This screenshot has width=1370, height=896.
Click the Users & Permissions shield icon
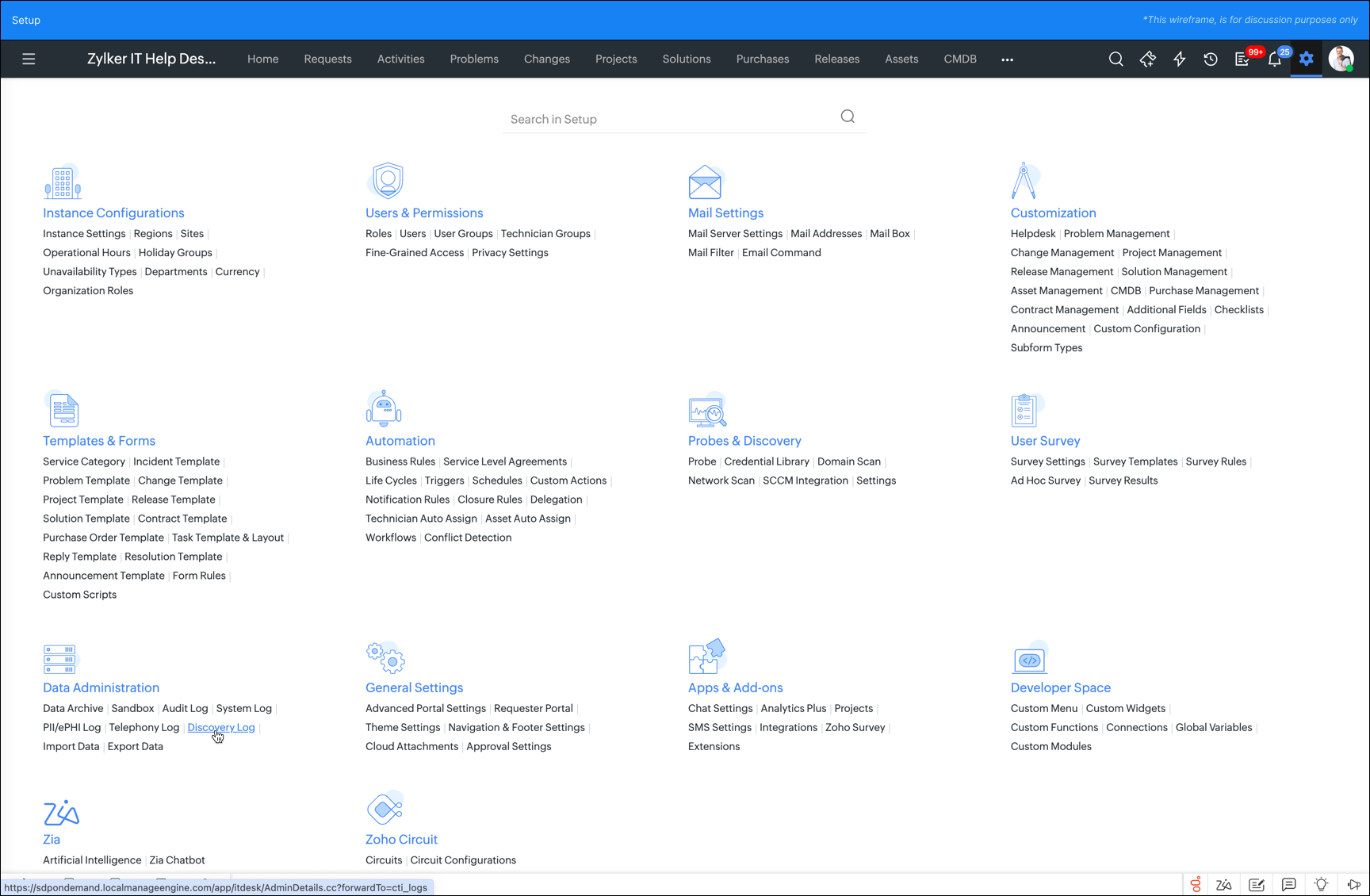[388, 181]
